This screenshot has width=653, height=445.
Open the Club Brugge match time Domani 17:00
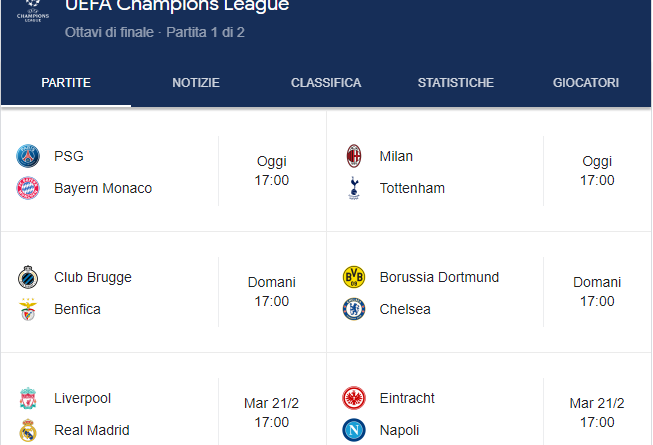point(272,292)
